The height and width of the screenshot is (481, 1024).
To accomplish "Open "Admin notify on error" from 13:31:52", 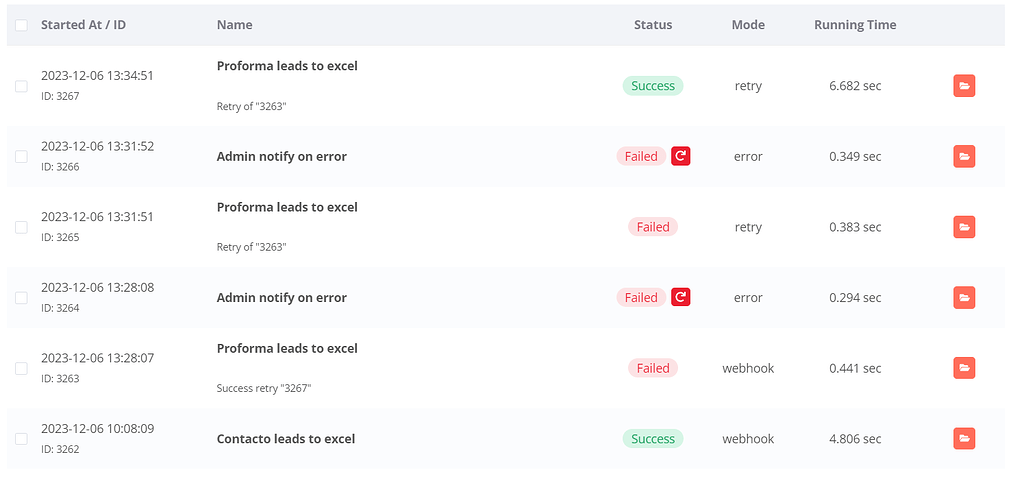I will pyautogui.click(x=282, y=156).
